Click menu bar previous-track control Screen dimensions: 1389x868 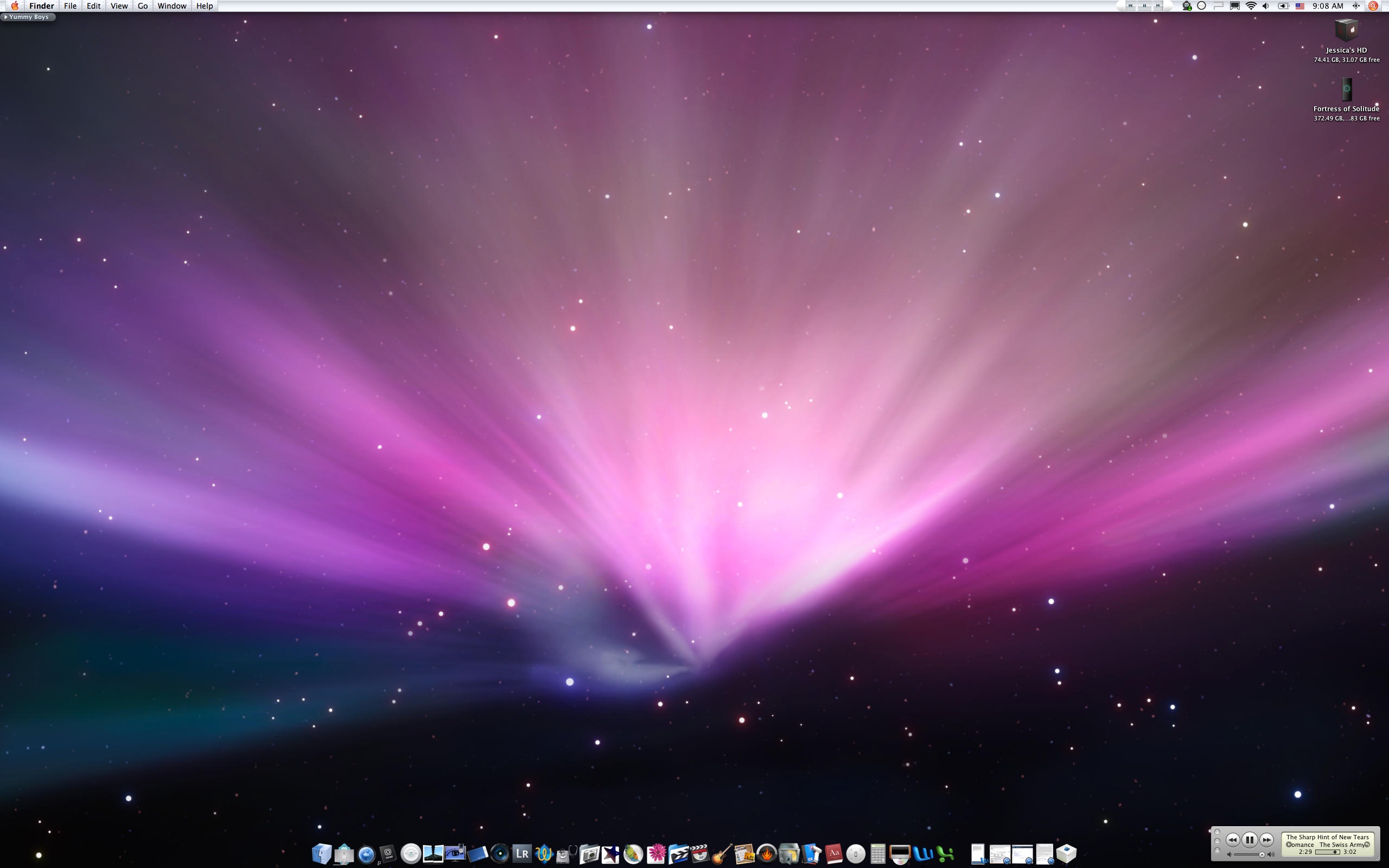point(1131,6)
